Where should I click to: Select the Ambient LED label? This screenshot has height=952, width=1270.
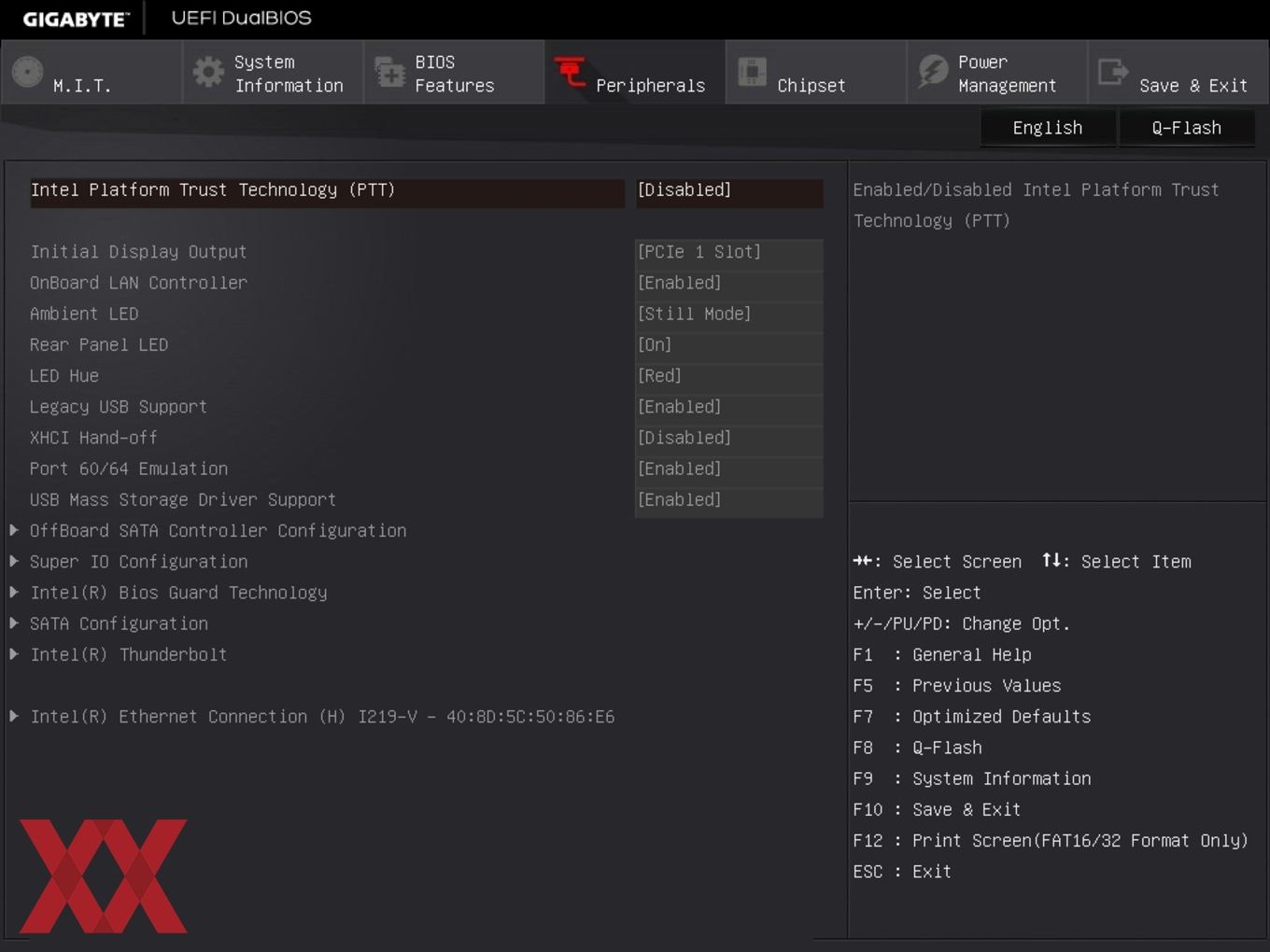pos(84,314)
